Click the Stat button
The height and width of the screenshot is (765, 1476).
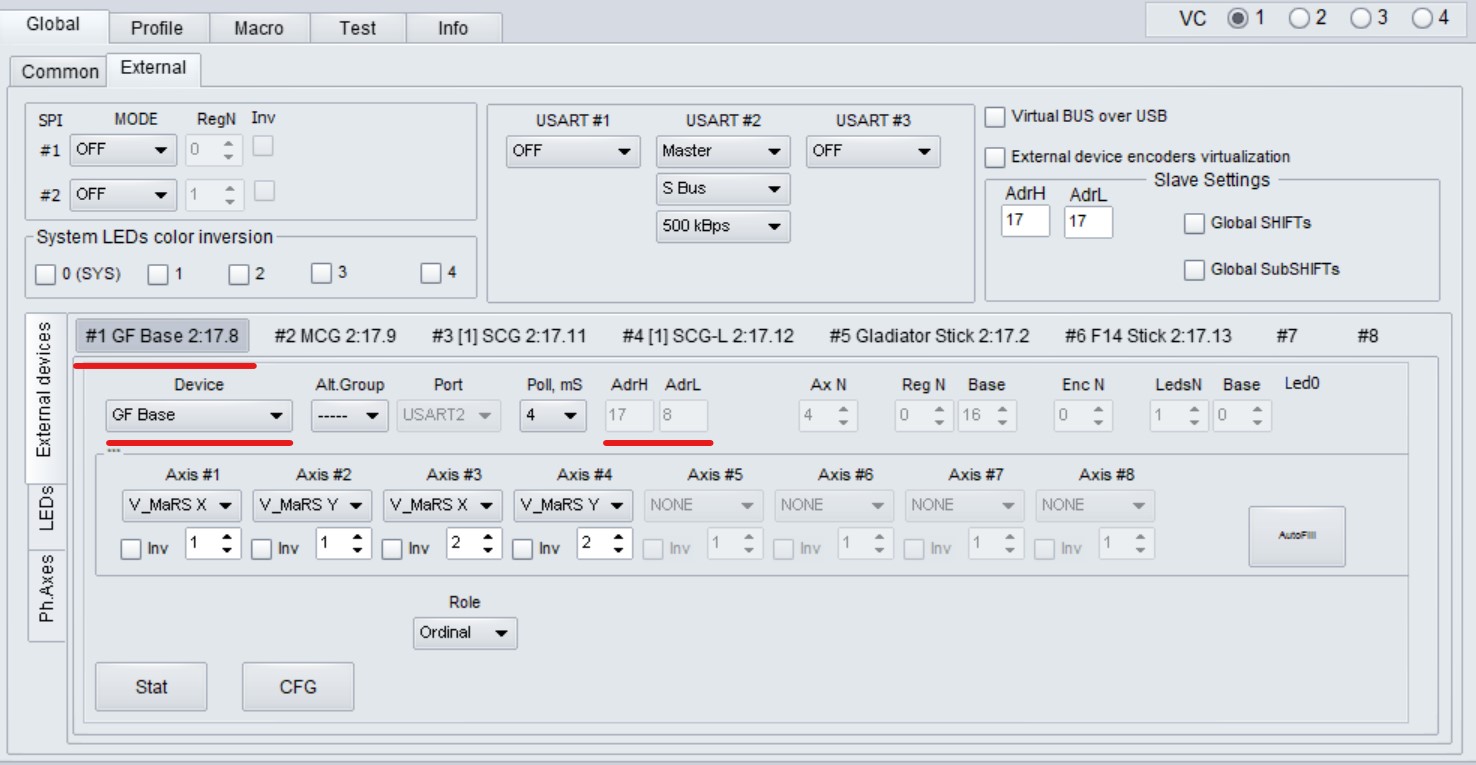(x=151, y=687)
